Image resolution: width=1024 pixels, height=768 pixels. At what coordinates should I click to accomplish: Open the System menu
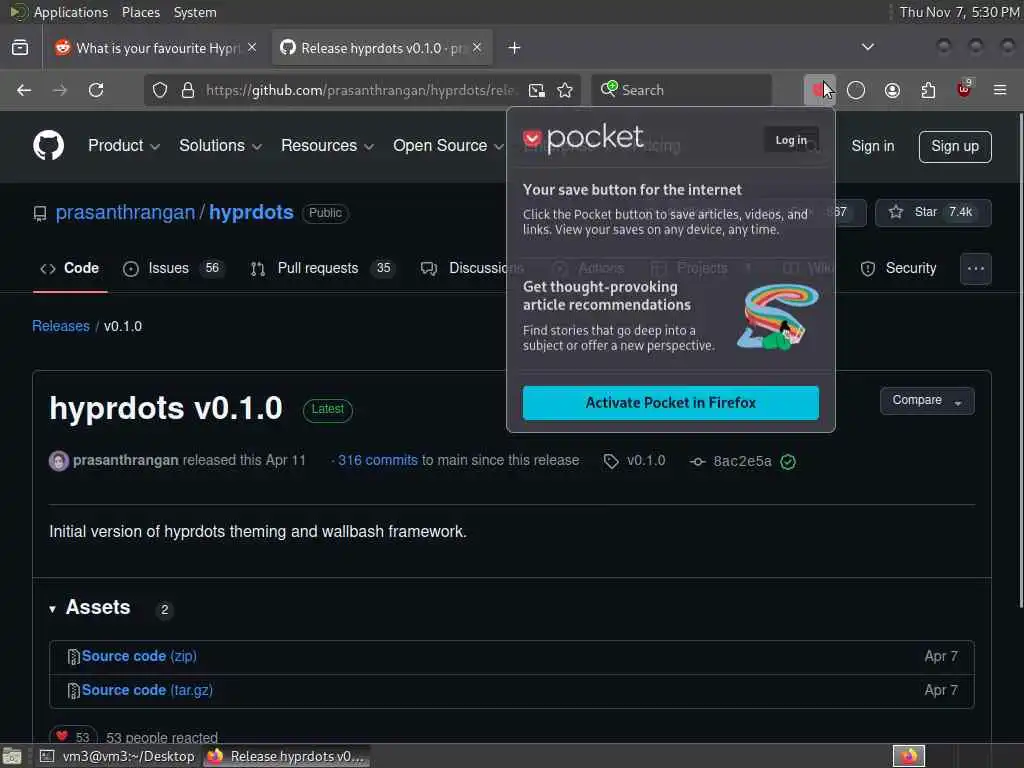pyautogui.click(x=195, y=12)
